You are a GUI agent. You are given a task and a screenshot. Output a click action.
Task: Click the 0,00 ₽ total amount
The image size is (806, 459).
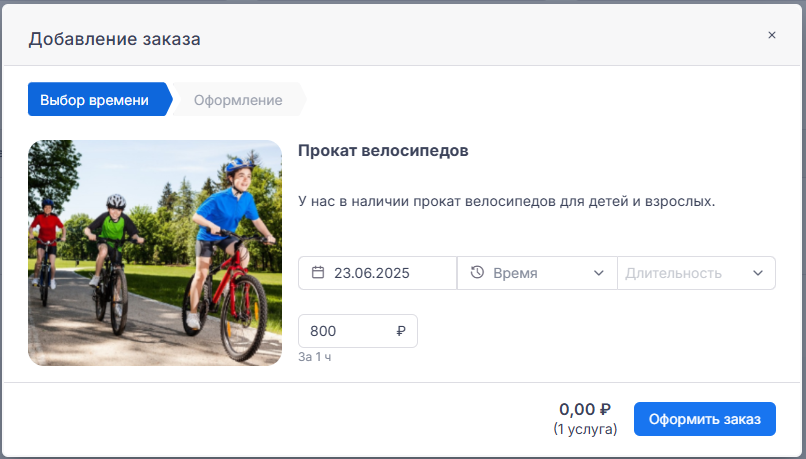tap(585, 410)
